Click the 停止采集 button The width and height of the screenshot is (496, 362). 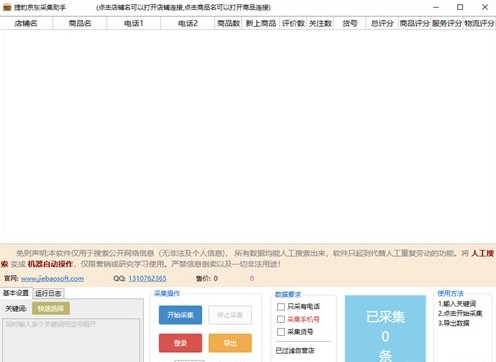[x=230, y=315]
